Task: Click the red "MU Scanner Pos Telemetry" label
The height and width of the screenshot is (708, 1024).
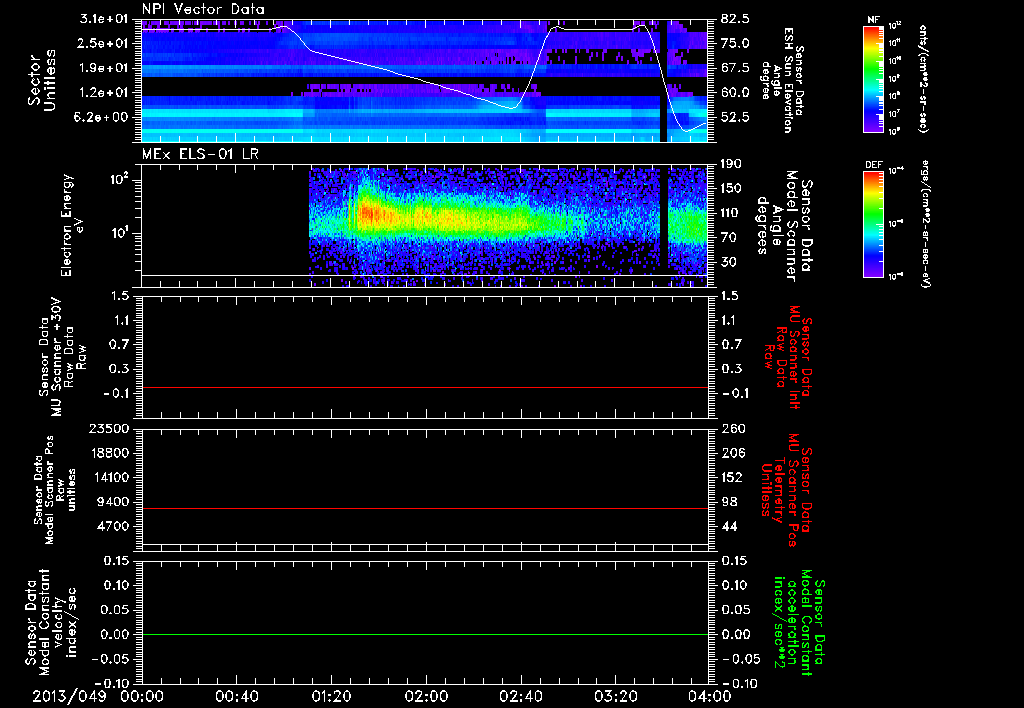Action: 786,490
